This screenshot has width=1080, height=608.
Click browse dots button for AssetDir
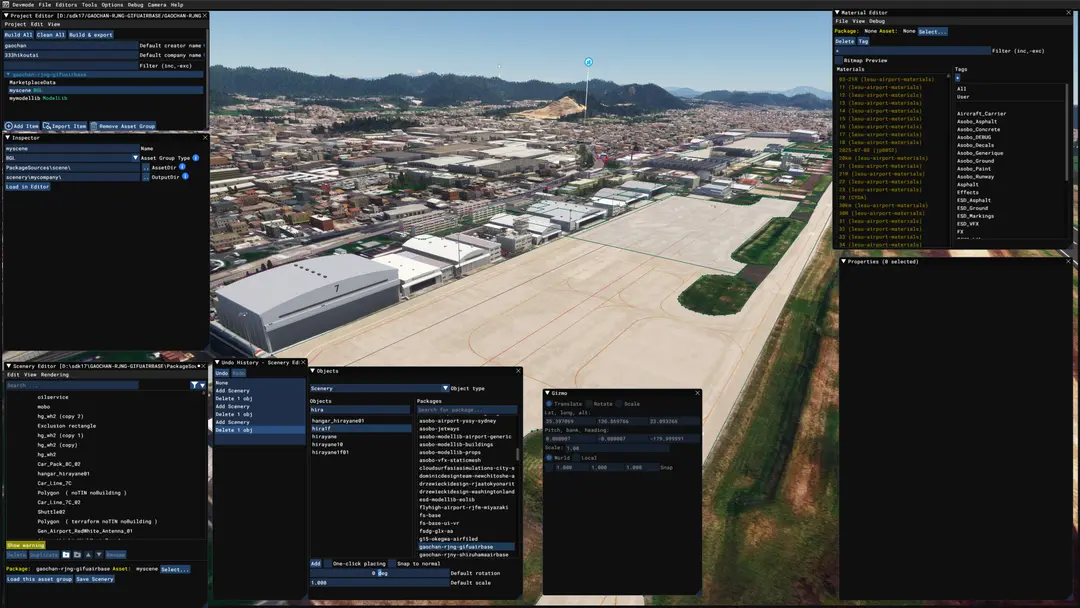click(145, 167)
